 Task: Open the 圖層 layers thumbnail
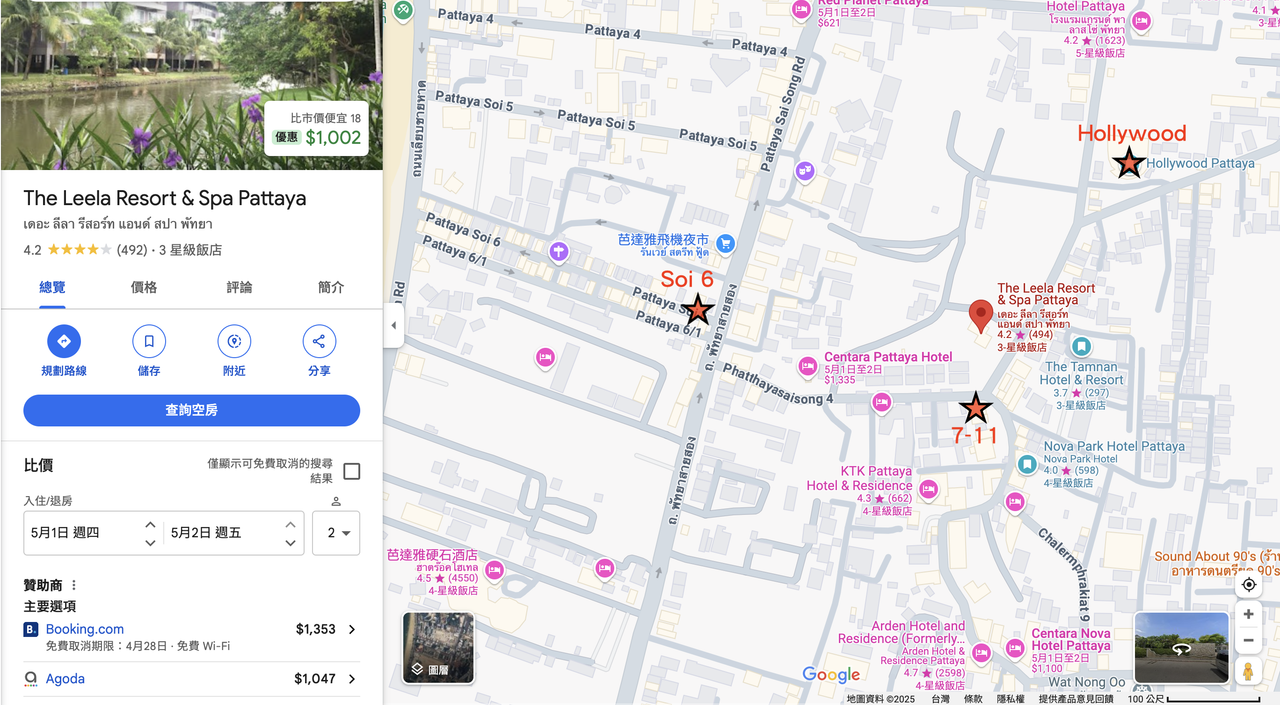pos(438,647)
